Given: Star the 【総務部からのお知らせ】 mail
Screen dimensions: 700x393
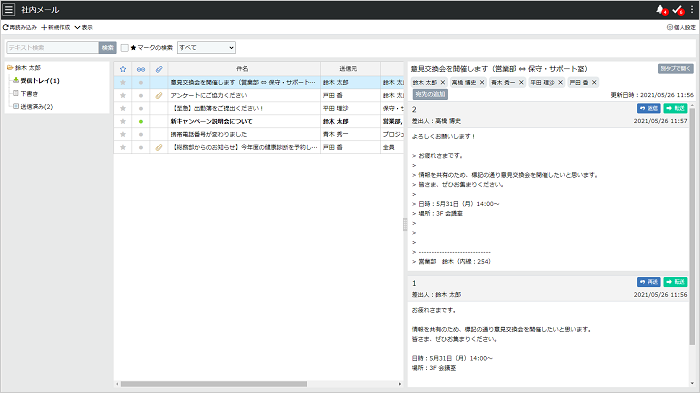Looking at the screenshot, I should click(x=123, y=147).
